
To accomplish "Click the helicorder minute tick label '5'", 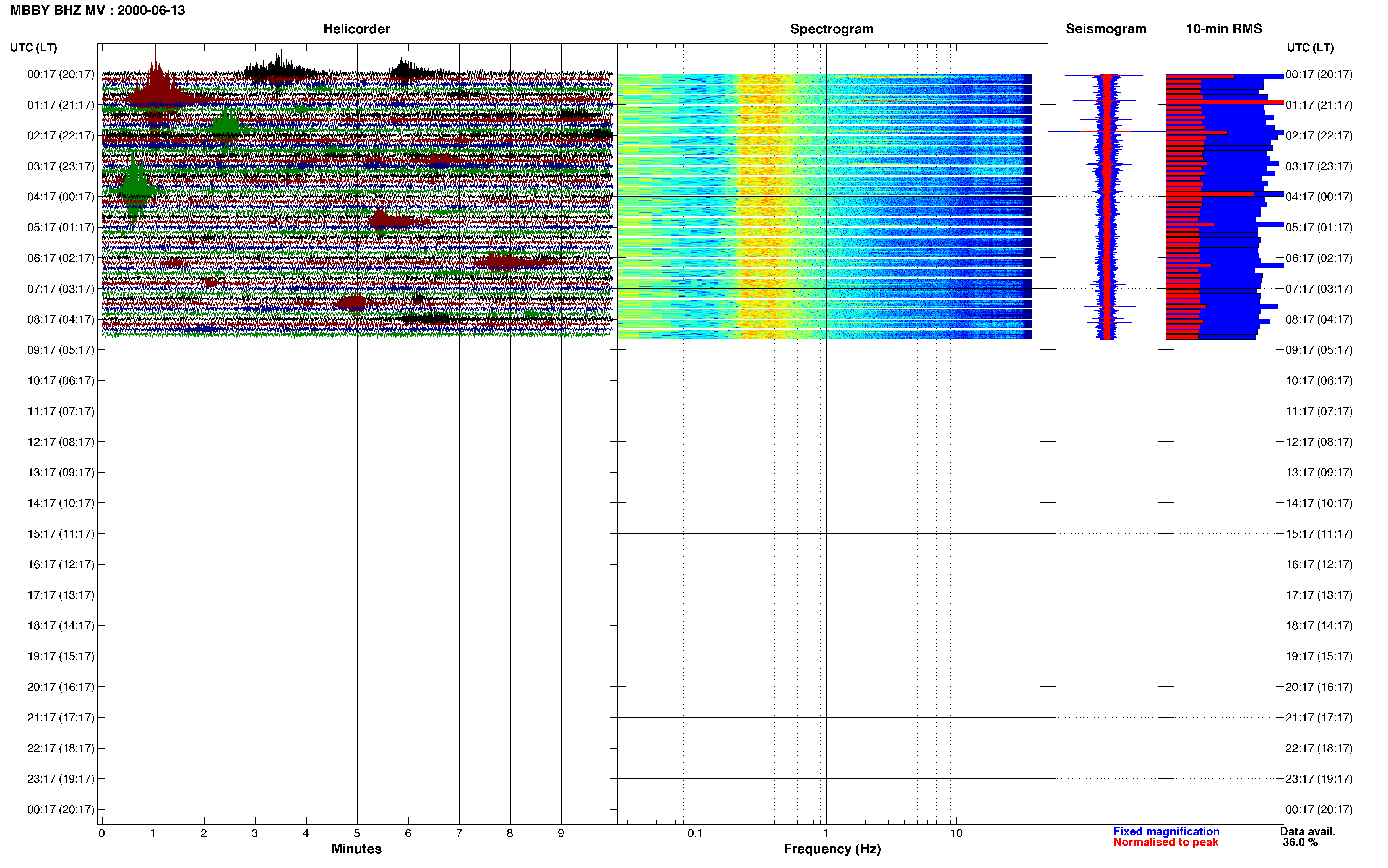I will click(357, 833).
